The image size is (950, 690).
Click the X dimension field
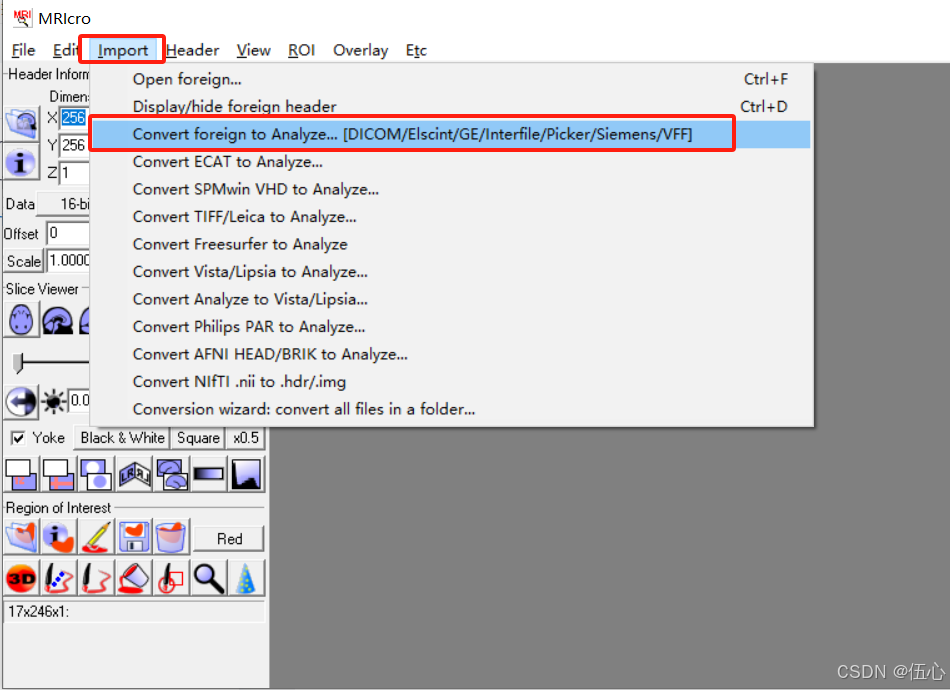(x=74, y=118)
